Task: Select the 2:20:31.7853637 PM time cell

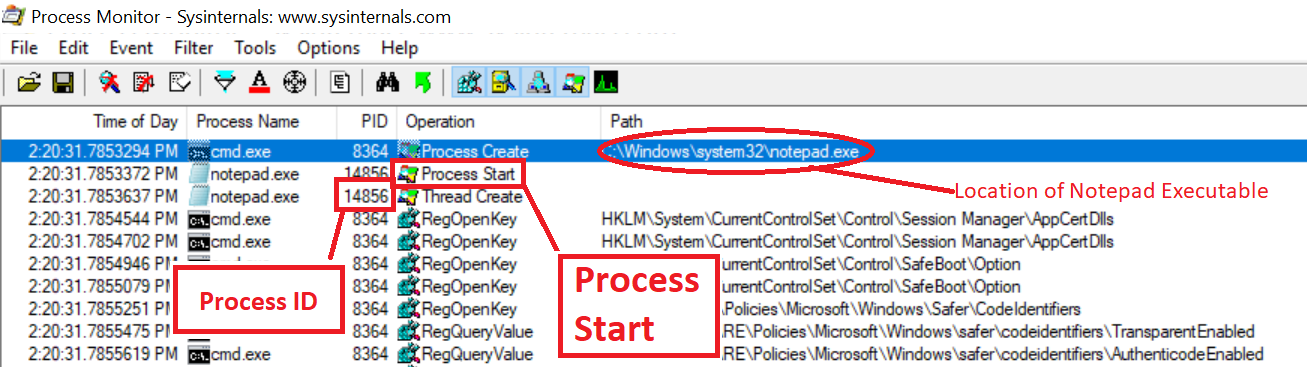Action: (104, 197)
